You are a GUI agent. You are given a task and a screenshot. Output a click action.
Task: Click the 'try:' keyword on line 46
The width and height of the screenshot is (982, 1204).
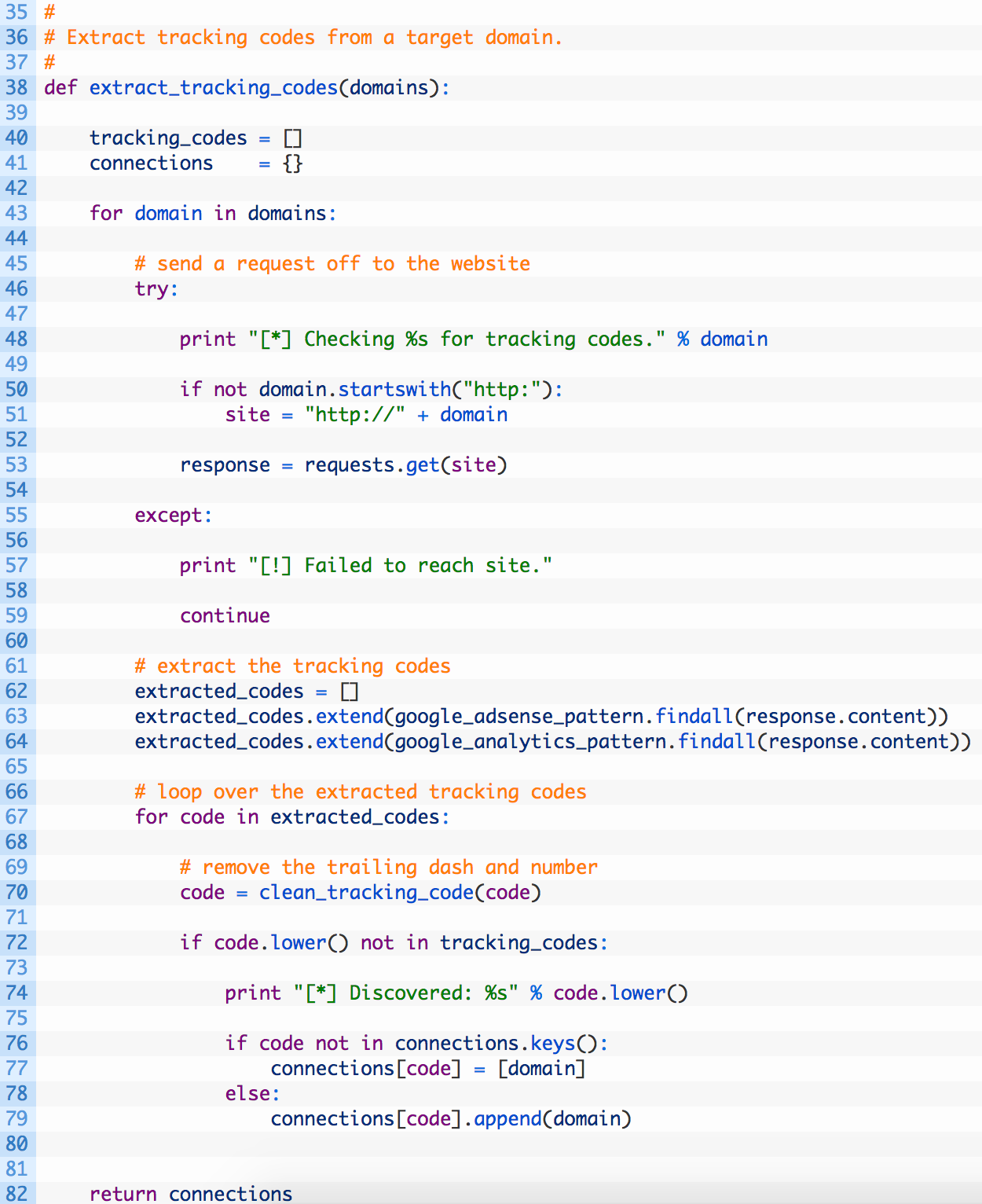[156, 289]
